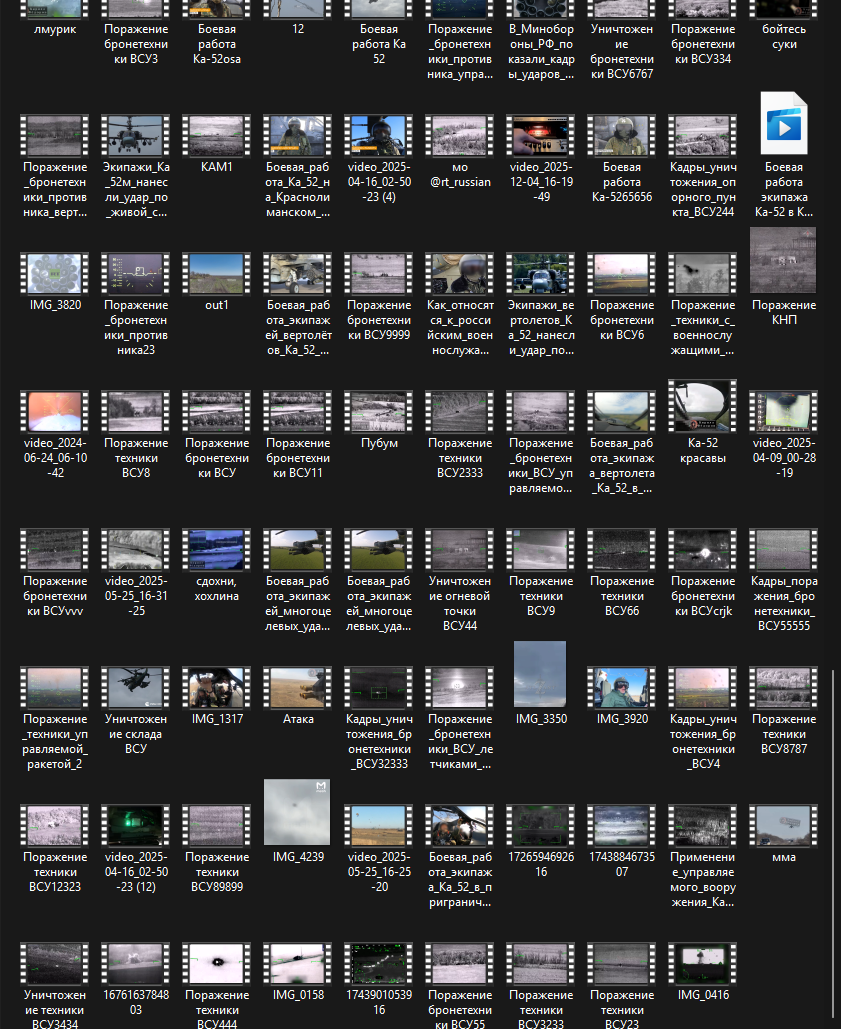Select Поражение бронетехники ВСУ55 video
Image resolution: width=841 pixels, height=1029 pixels.
click(x=460, y=985)
